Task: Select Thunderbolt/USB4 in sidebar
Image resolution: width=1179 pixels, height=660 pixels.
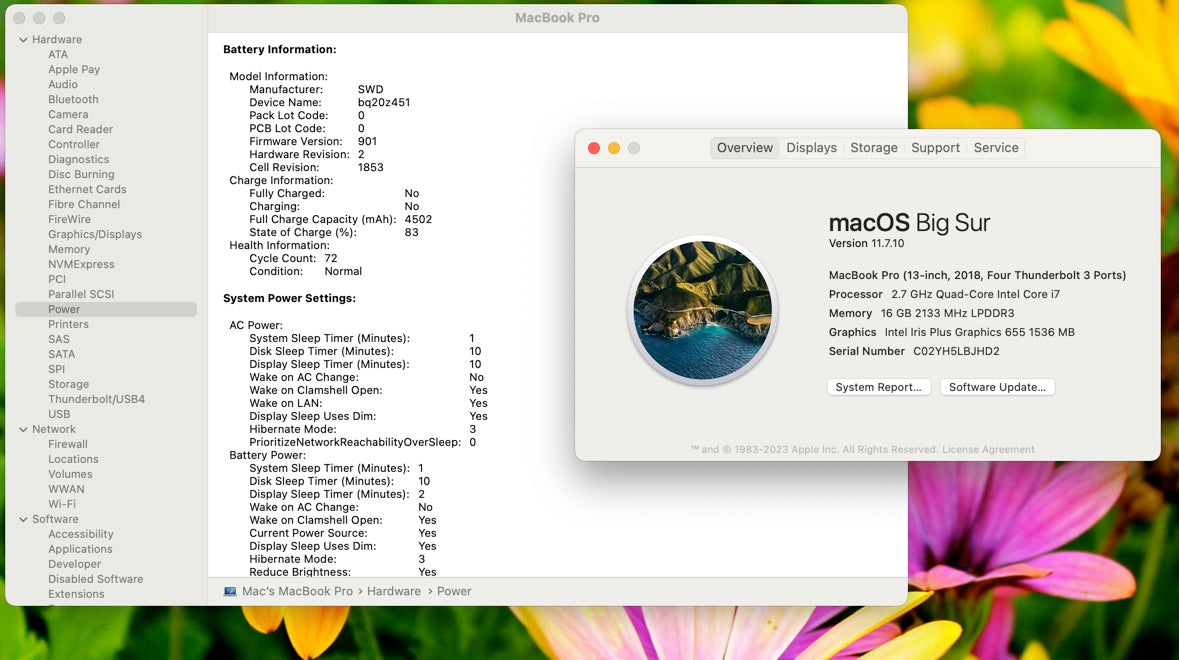Action: (x=96, y=400)
